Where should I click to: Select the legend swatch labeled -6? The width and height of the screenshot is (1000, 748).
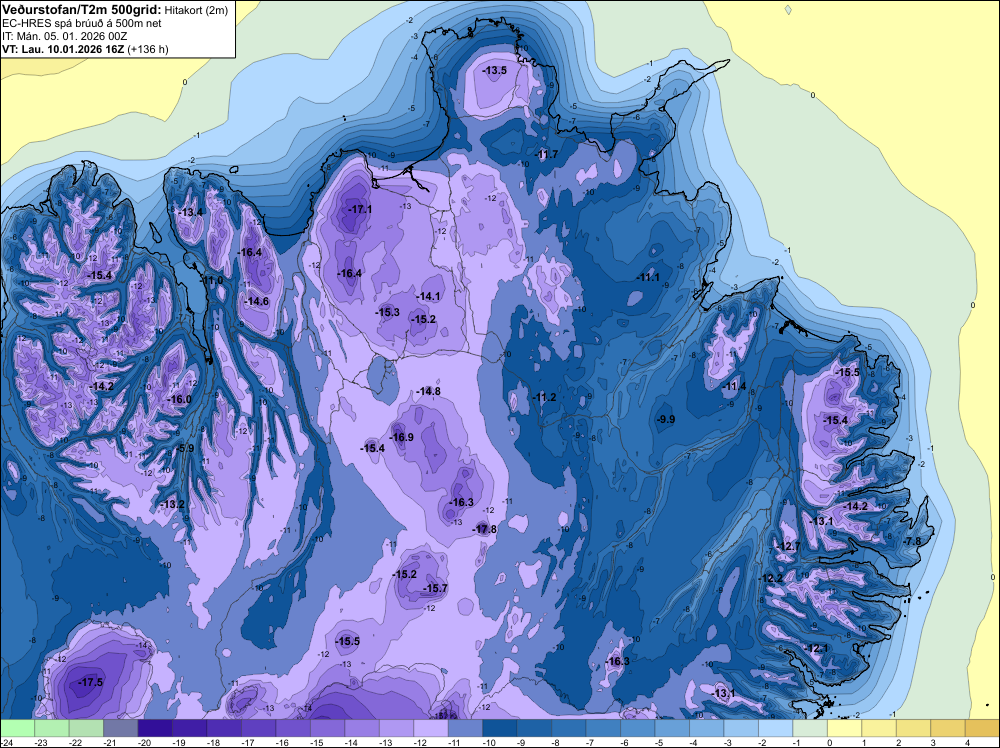pyautogui.click(x=637, y=728)
